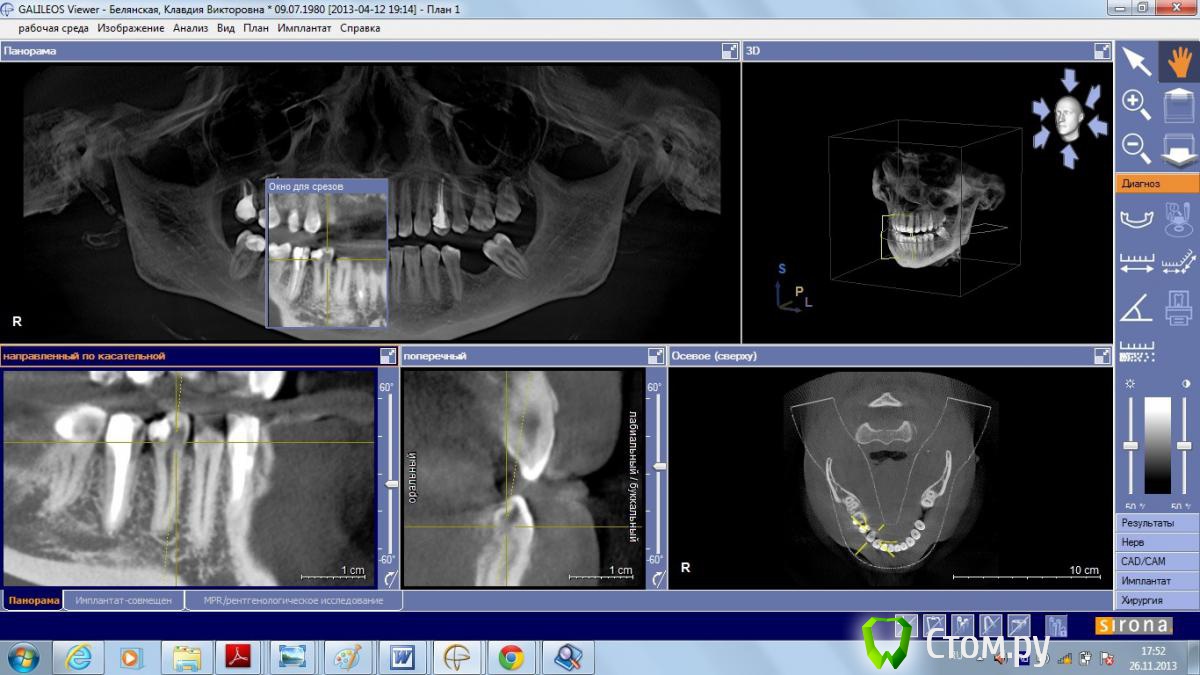Switch to MPR/рентгенологическое исследование tab
The height and width of the screenshot is (675, 1200).
click(x=293, y=601)
